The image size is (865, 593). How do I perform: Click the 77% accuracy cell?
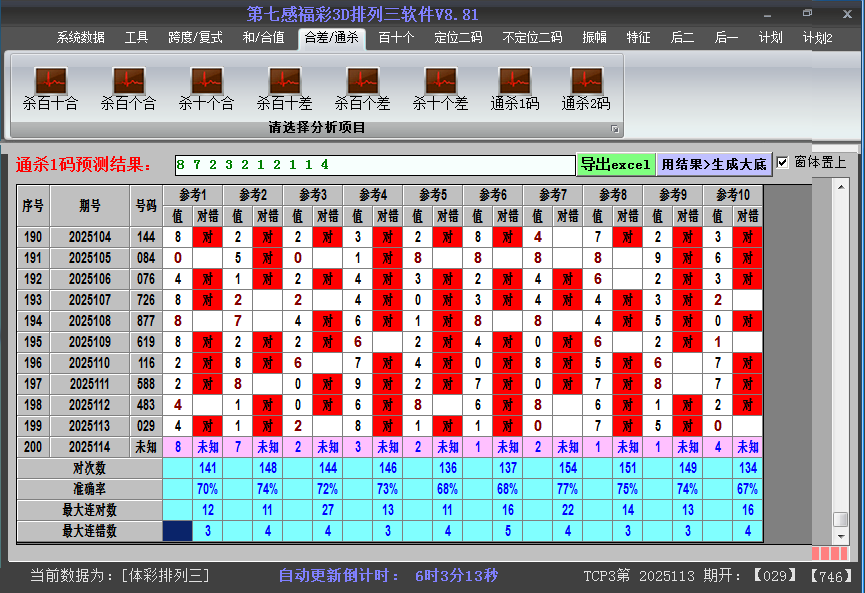[568, 489]
